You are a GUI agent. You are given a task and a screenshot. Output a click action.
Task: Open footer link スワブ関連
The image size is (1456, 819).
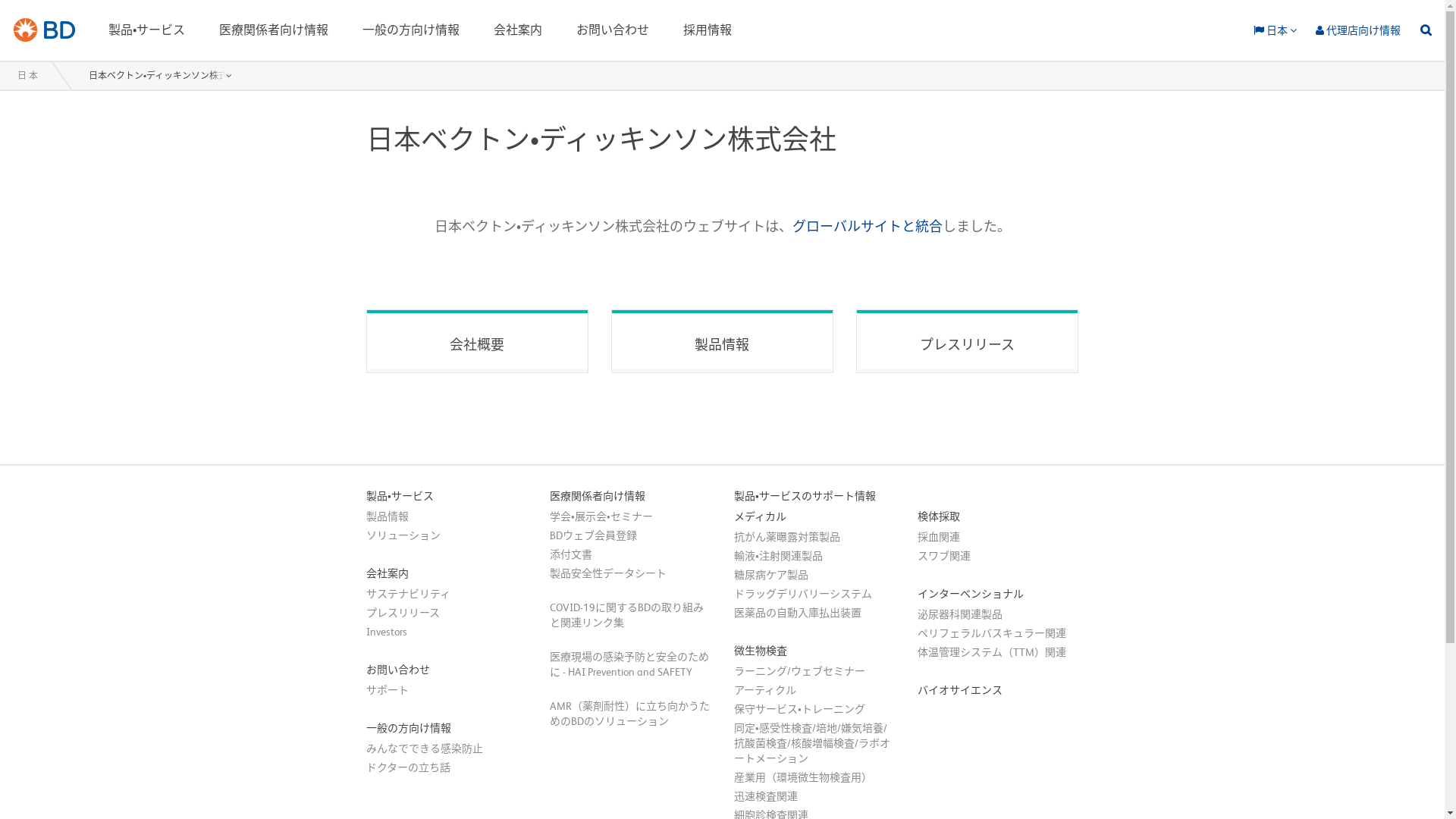click(944, 556)
